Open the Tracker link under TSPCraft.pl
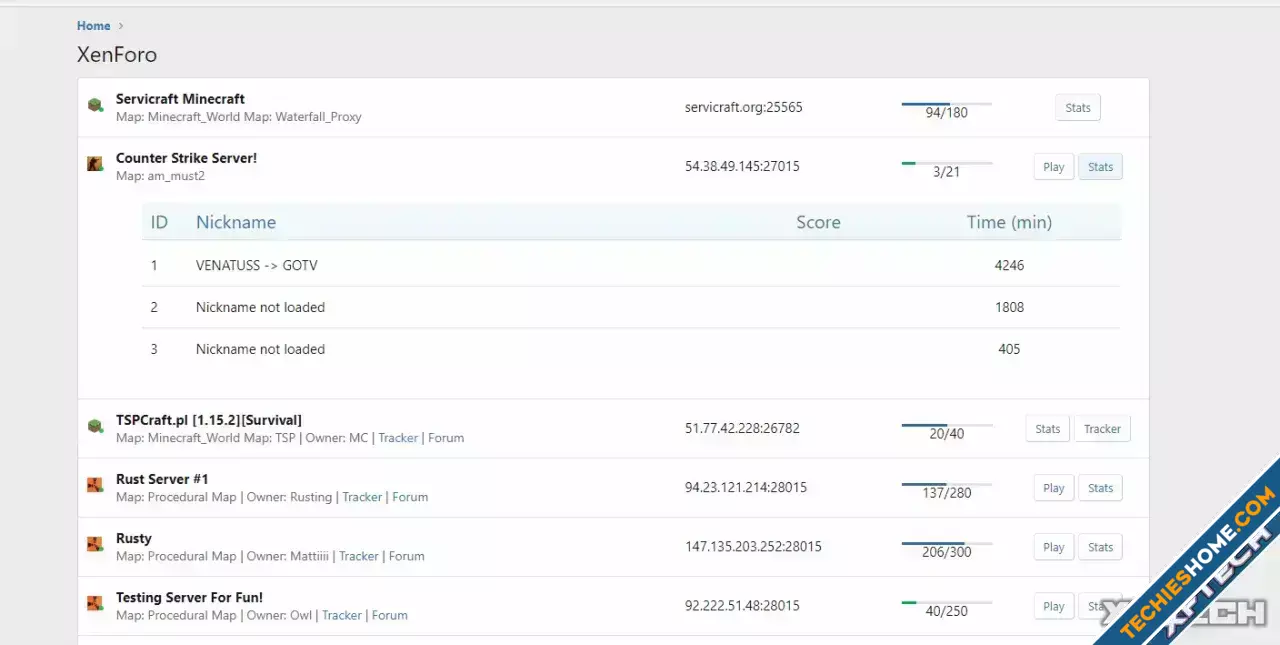Image resolution: width=1280 pixels, height=645 pixels. pyautogui.click(x=398, y=438)
